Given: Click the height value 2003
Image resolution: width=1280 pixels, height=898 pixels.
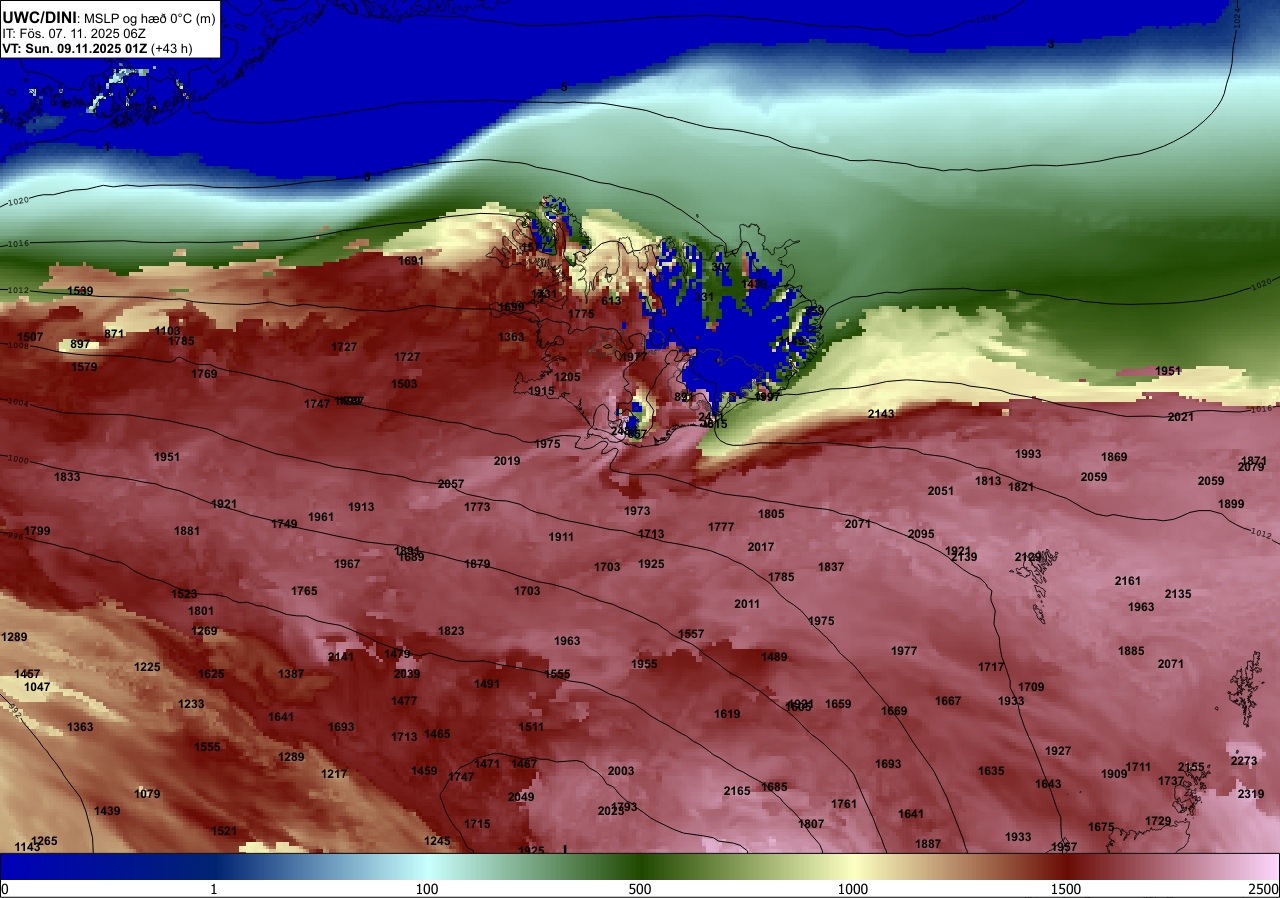Looking at the screenshot, I should pyautogui.click(x=621, y=771).
